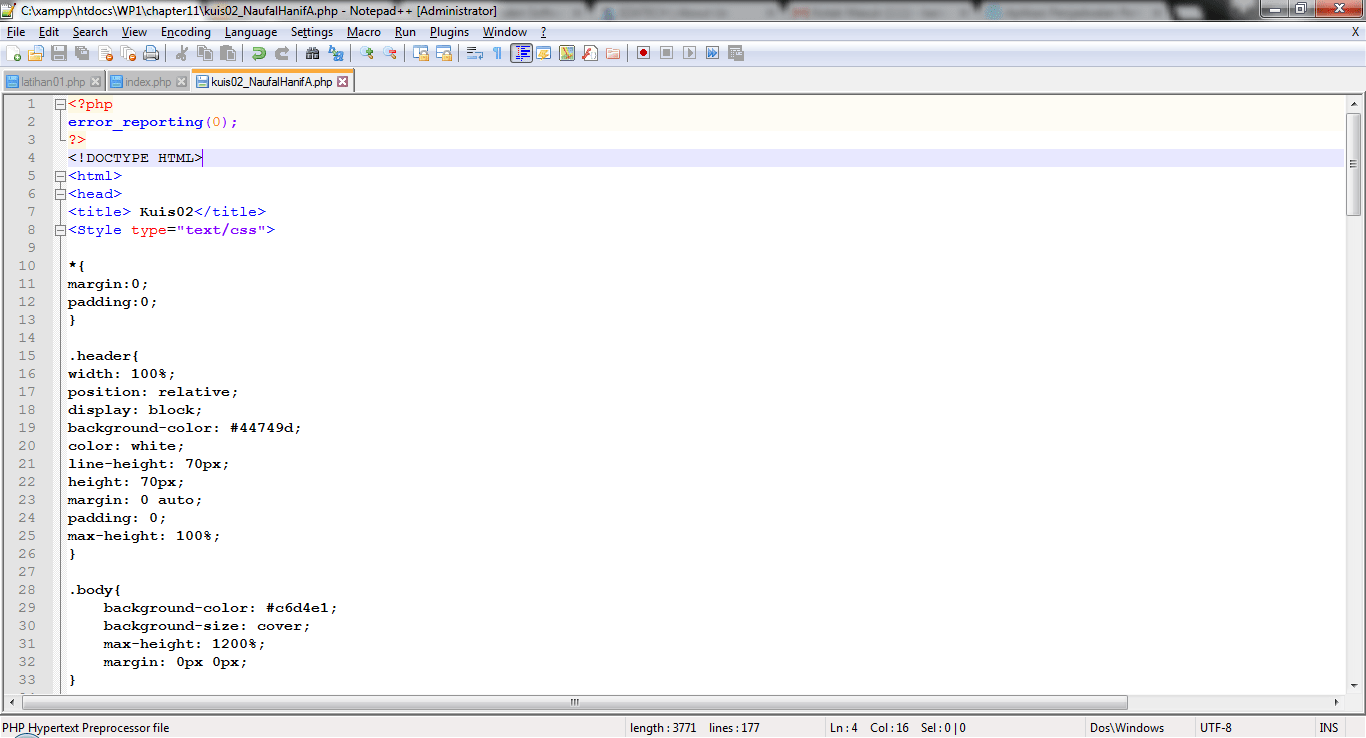Click the horizontal scrollbar right arrow
Viewport: 1366px width, 738px height.
coord(1335,702)
